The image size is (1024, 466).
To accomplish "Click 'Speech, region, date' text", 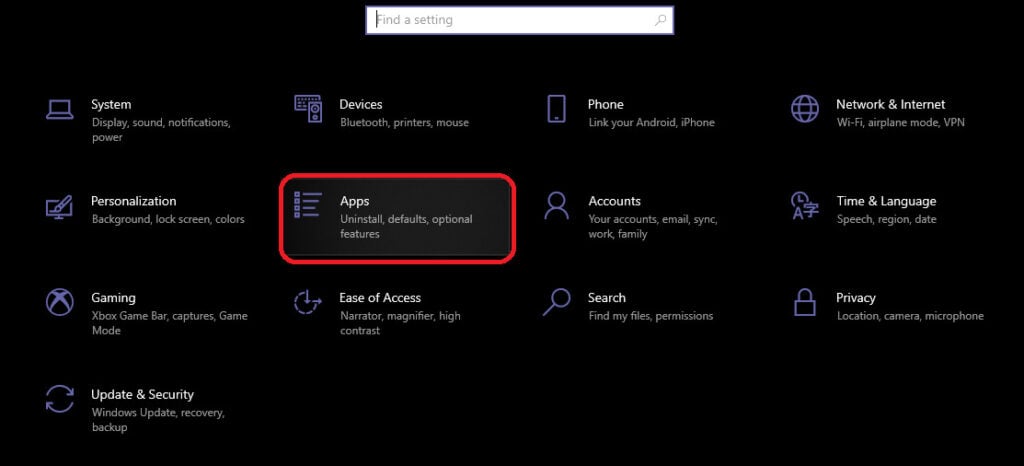I will [886, 219].
